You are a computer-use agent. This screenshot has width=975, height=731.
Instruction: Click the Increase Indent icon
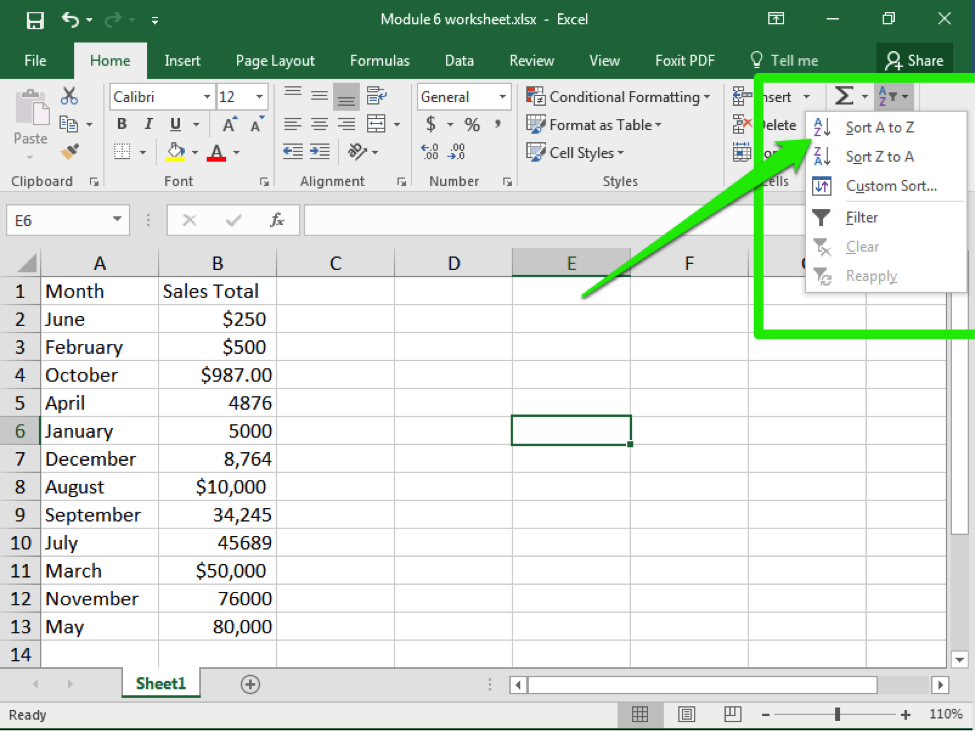click(x=320, y=152)
